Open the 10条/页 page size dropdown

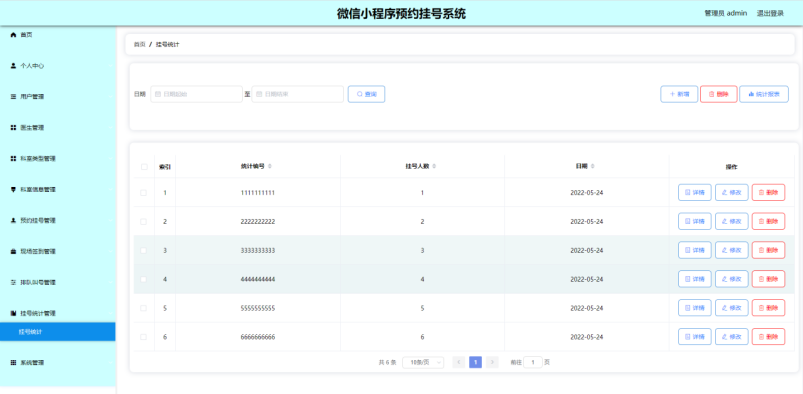423,362
